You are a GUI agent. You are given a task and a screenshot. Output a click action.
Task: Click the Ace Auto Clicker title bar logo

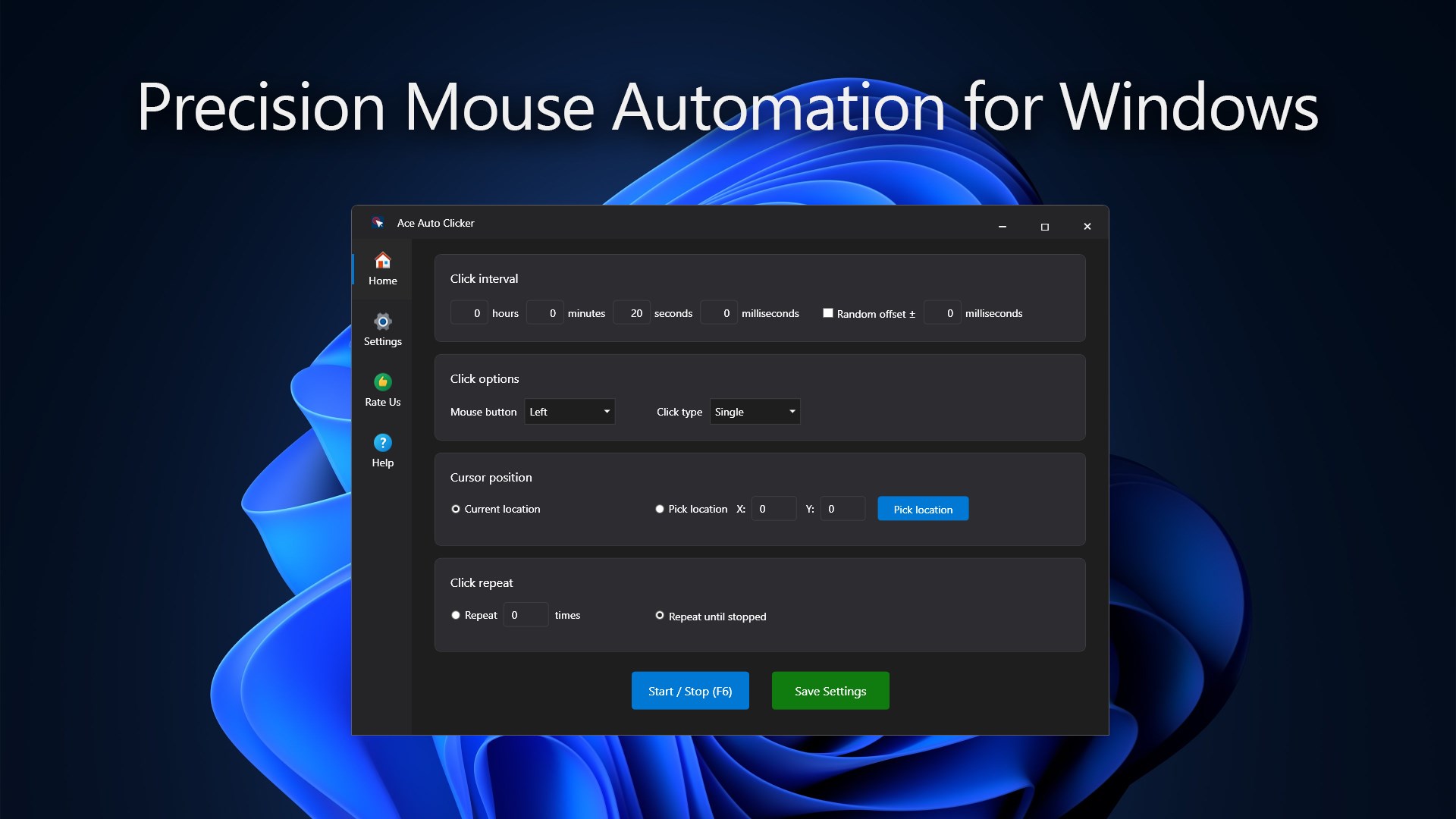point(378,223)
